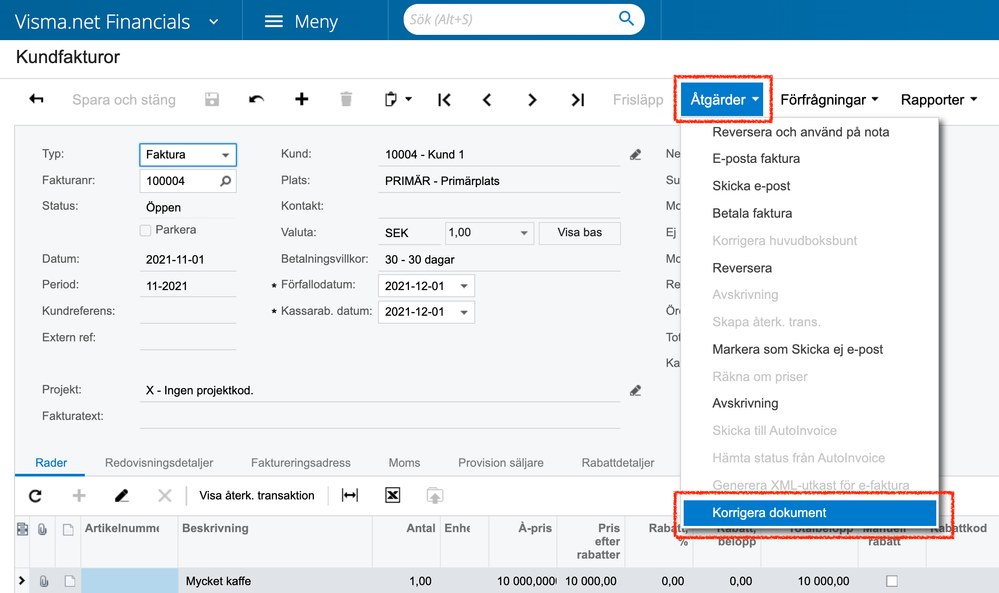
Task: Delete row with grid X icon
Action: [x=164, y=496]
